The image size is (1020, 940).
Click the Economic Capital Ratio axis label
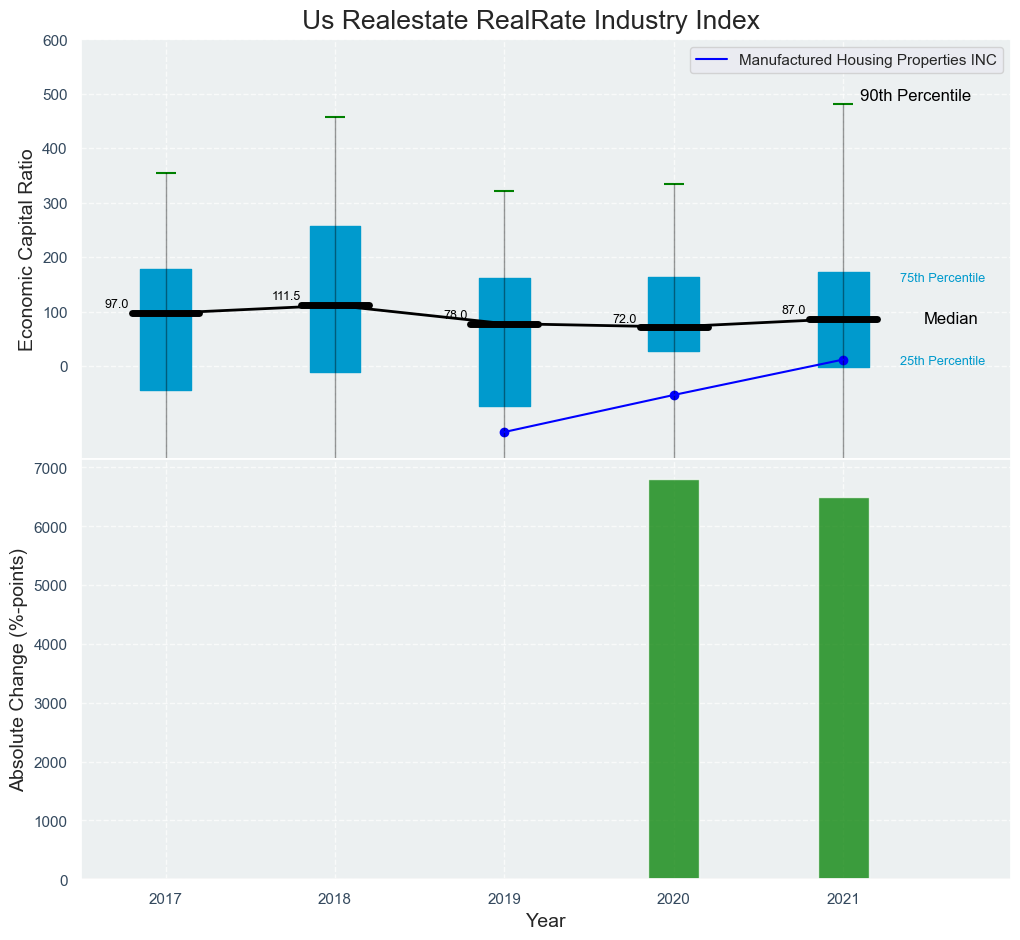pos(26,249)
